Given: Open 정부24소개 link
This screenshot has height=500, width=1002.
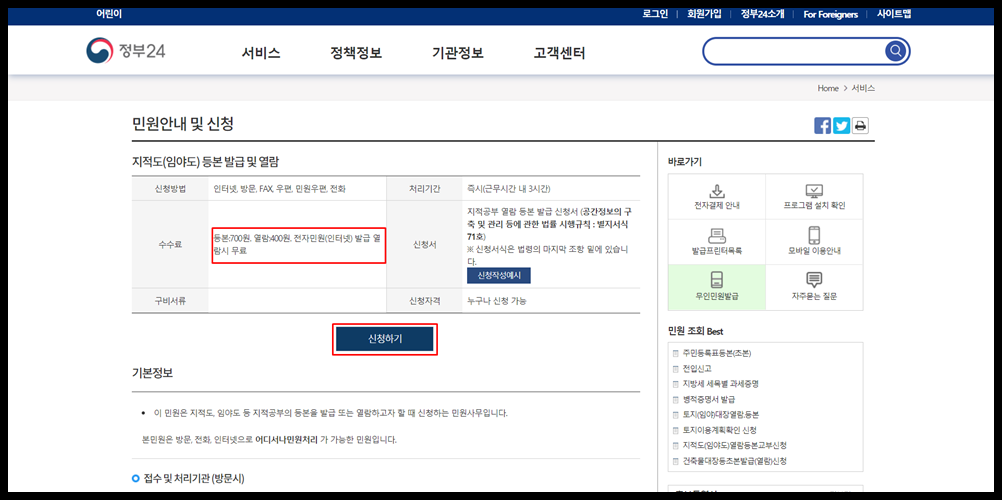Looking at the screenshot, I should [762, 14].
